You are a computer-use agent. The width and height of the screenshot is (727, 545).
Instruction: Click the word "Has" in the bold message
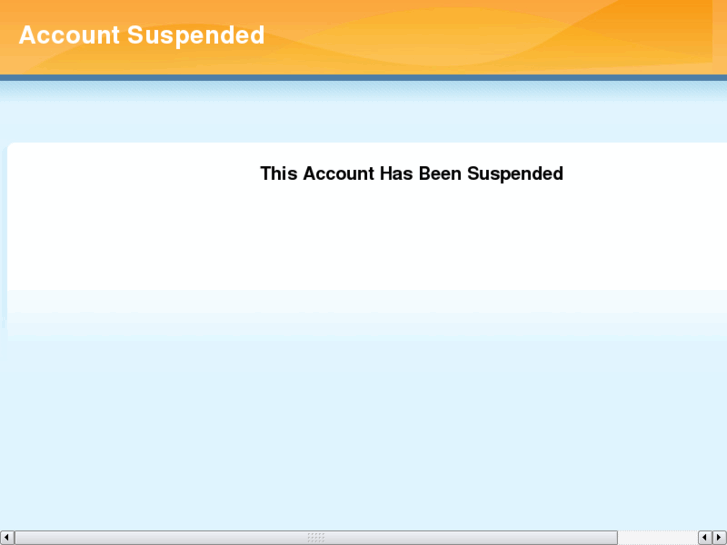point(396,173)
